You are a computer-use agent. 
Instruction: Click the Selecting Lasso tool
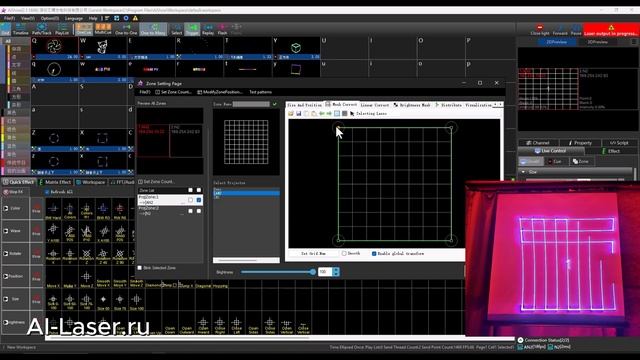pyautogui.click(x=368, y=113)
